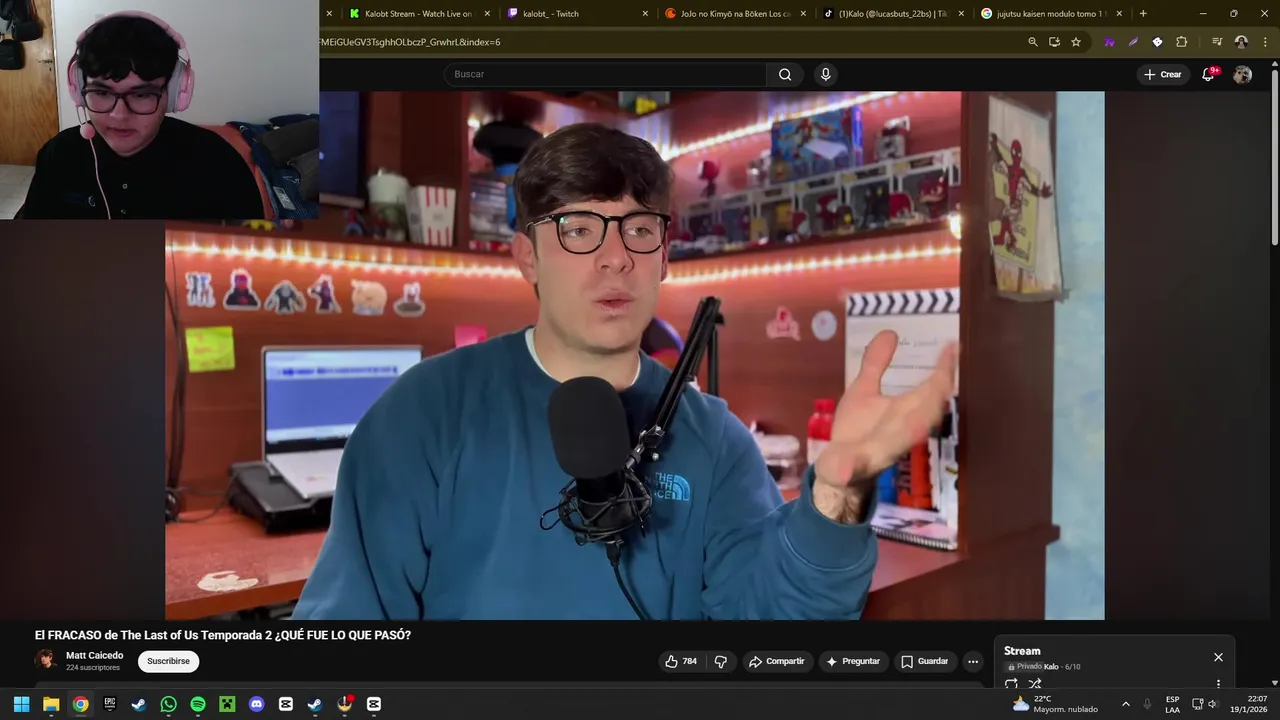This screenshot has width=1280, height=720.
Task: Open the Preguntar AI button
Action: 853,661
